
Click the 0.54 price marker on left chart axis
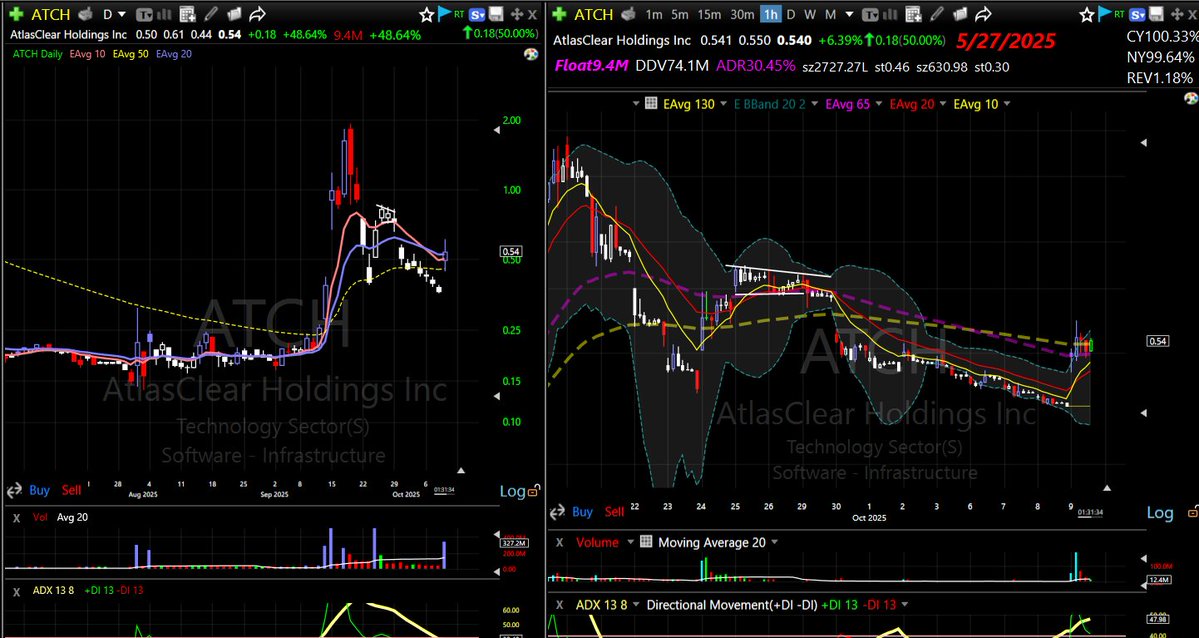pos(510,251)
